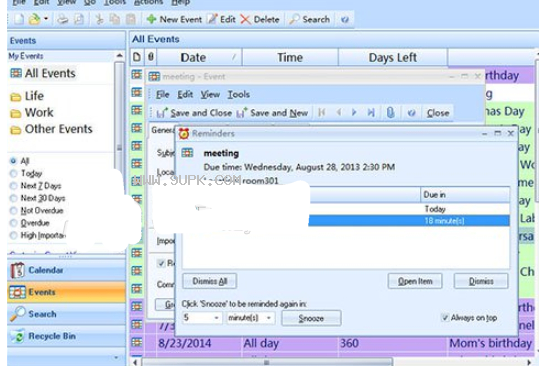Click the New Event plus icon
This screenshot has width=539, height=366.
[x=151, y=19]
